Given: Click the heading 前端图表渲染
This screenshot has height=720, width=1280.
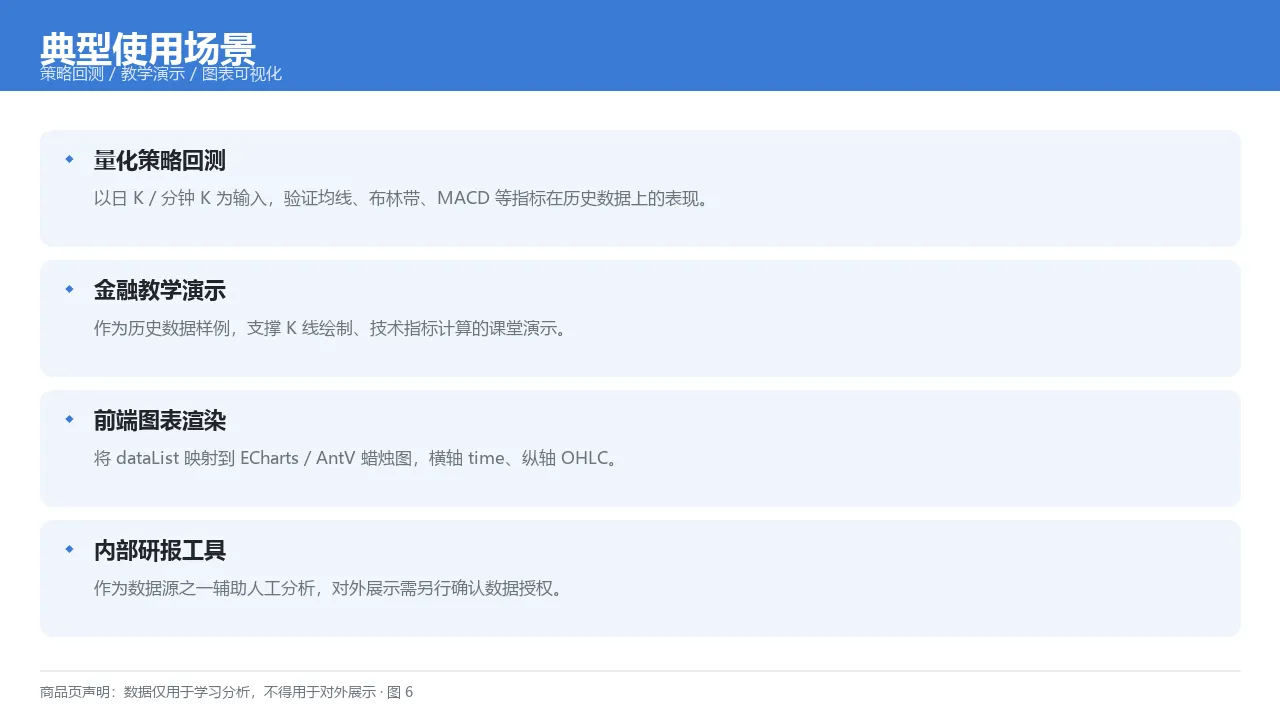Looking at the screenshot, I should coord(160,421).
